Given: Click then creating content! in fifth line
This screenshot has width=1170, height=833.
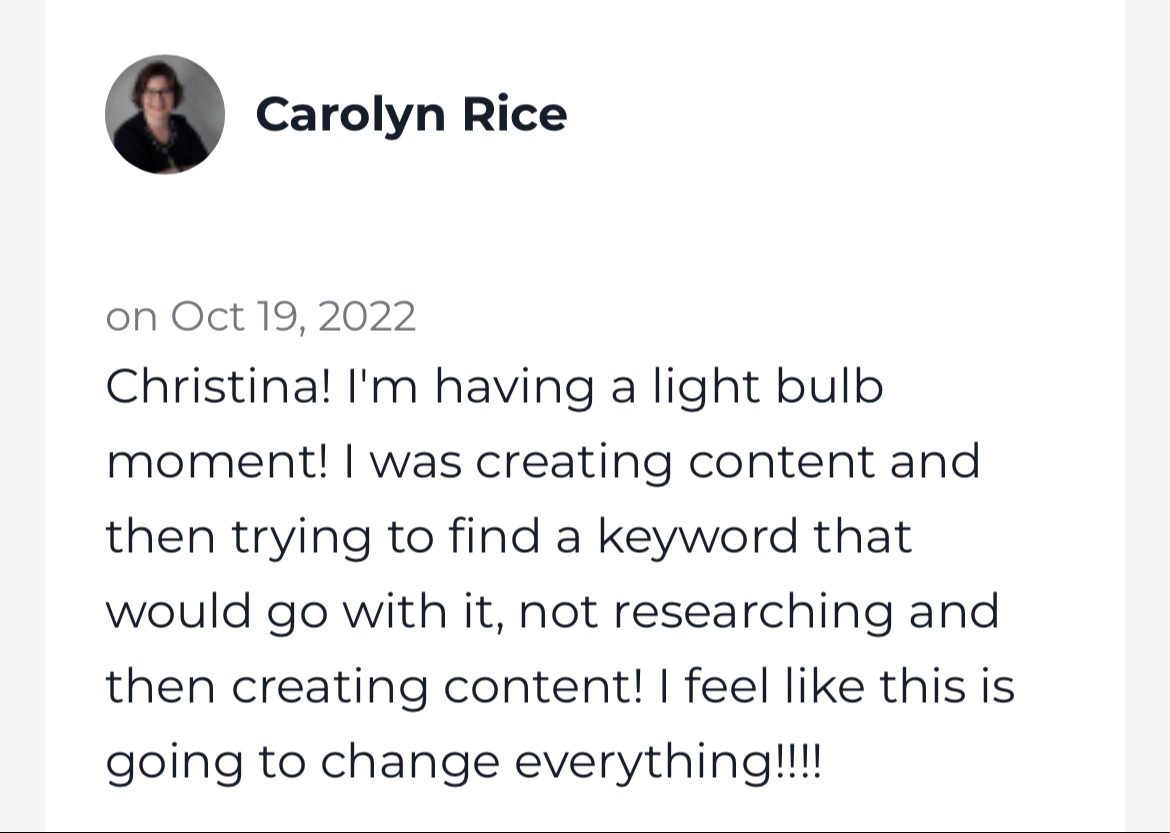Looking at the screenshot, I should coord(373,687).
